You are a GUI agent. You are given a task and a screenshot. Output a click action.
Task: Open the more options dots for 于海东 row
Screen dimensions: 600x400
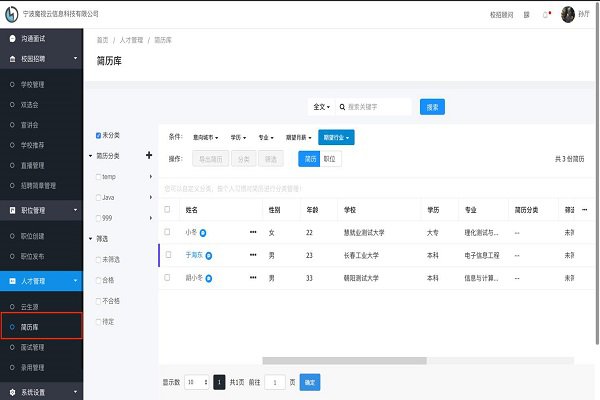[x=253, y=255]
